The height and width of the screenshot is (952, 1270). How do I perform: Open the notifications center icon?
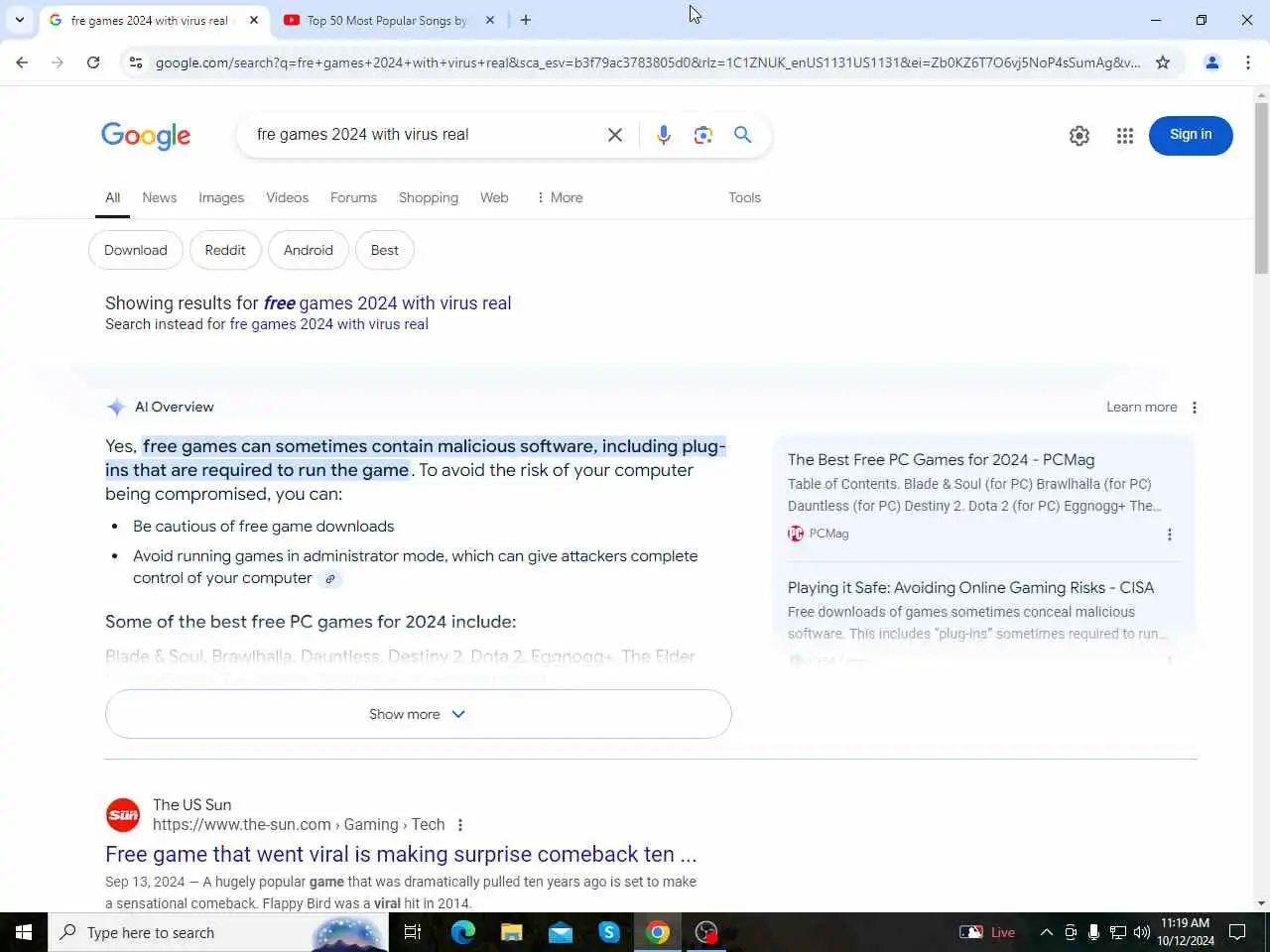[1237, 932]
